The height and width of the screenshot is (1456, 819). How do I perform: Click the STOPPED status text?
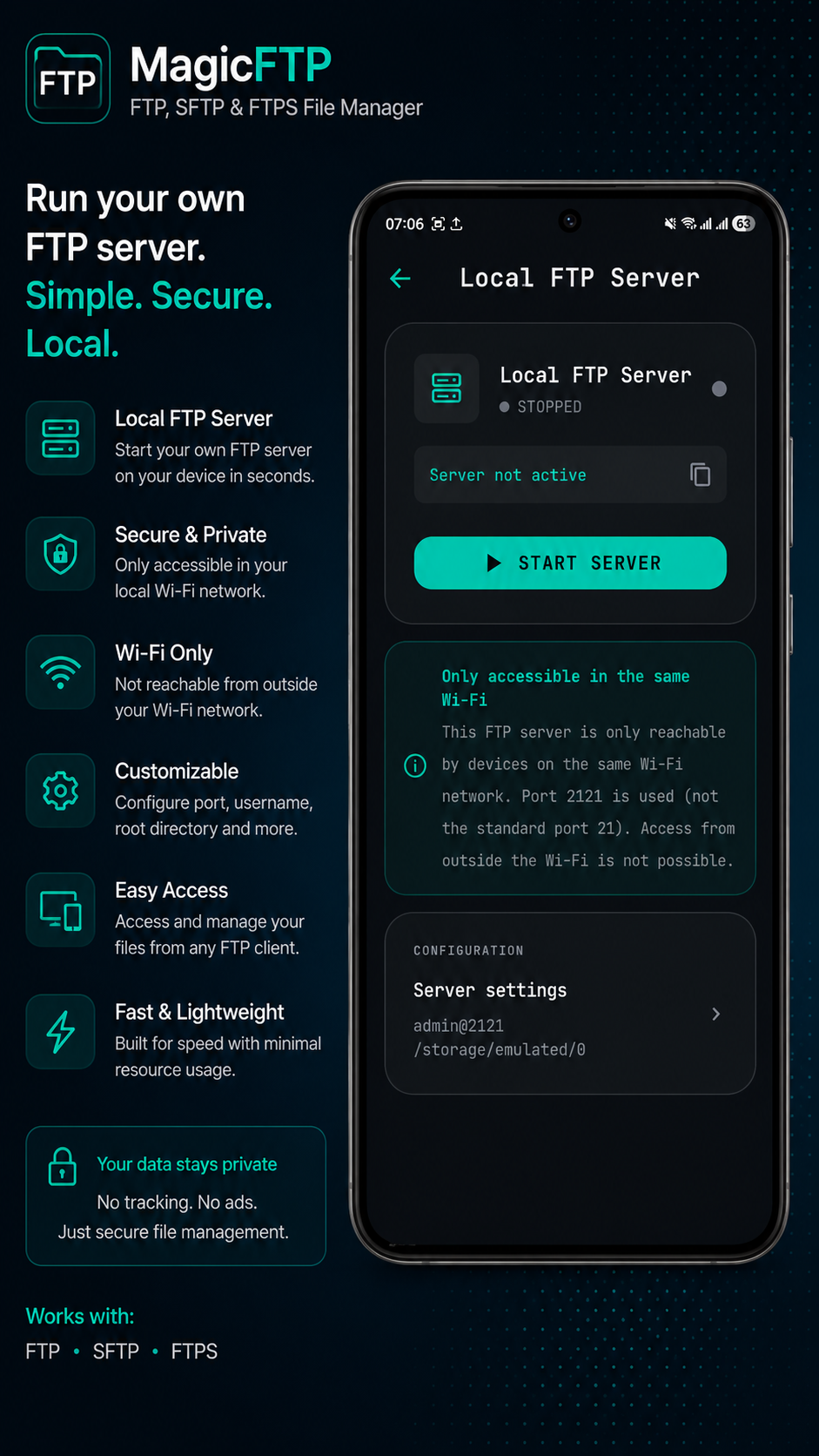pos(549,407)
